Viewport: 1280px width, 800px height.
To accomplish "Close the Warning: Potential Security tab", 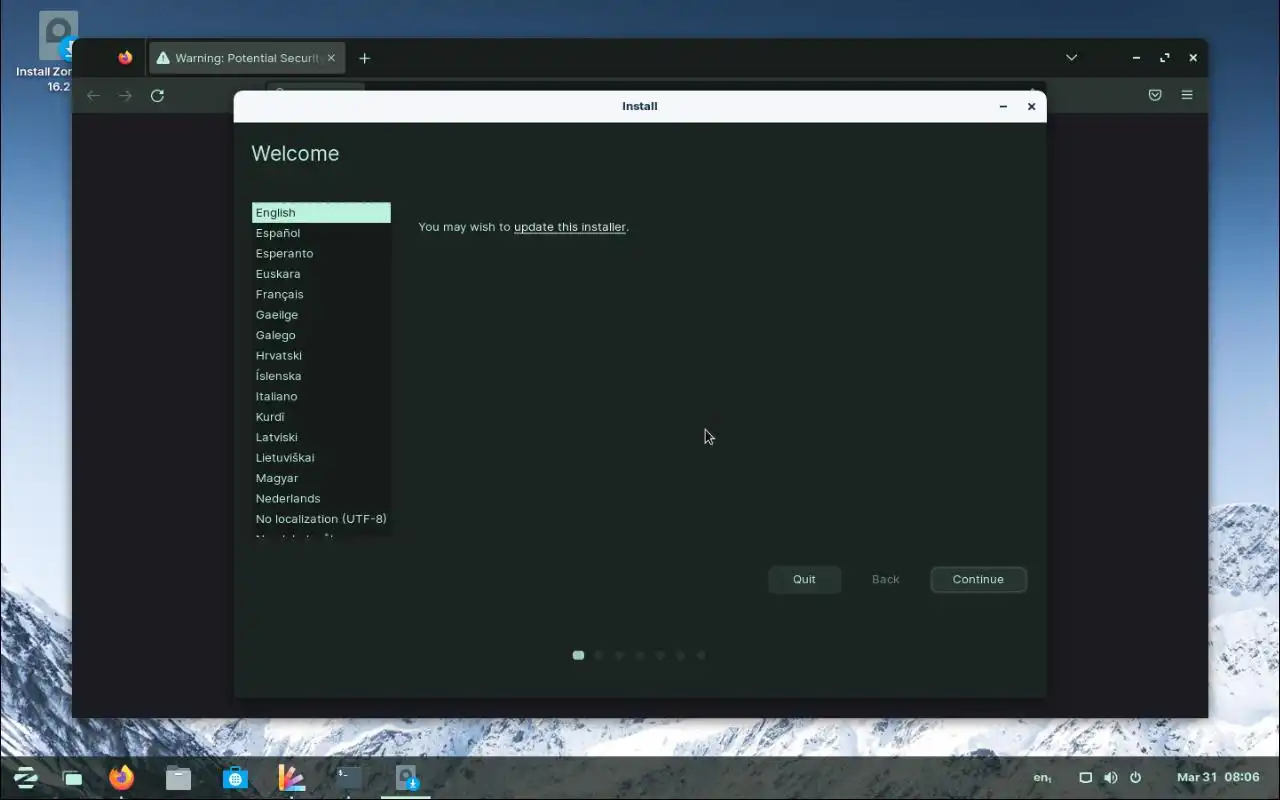I will point(331,58).
